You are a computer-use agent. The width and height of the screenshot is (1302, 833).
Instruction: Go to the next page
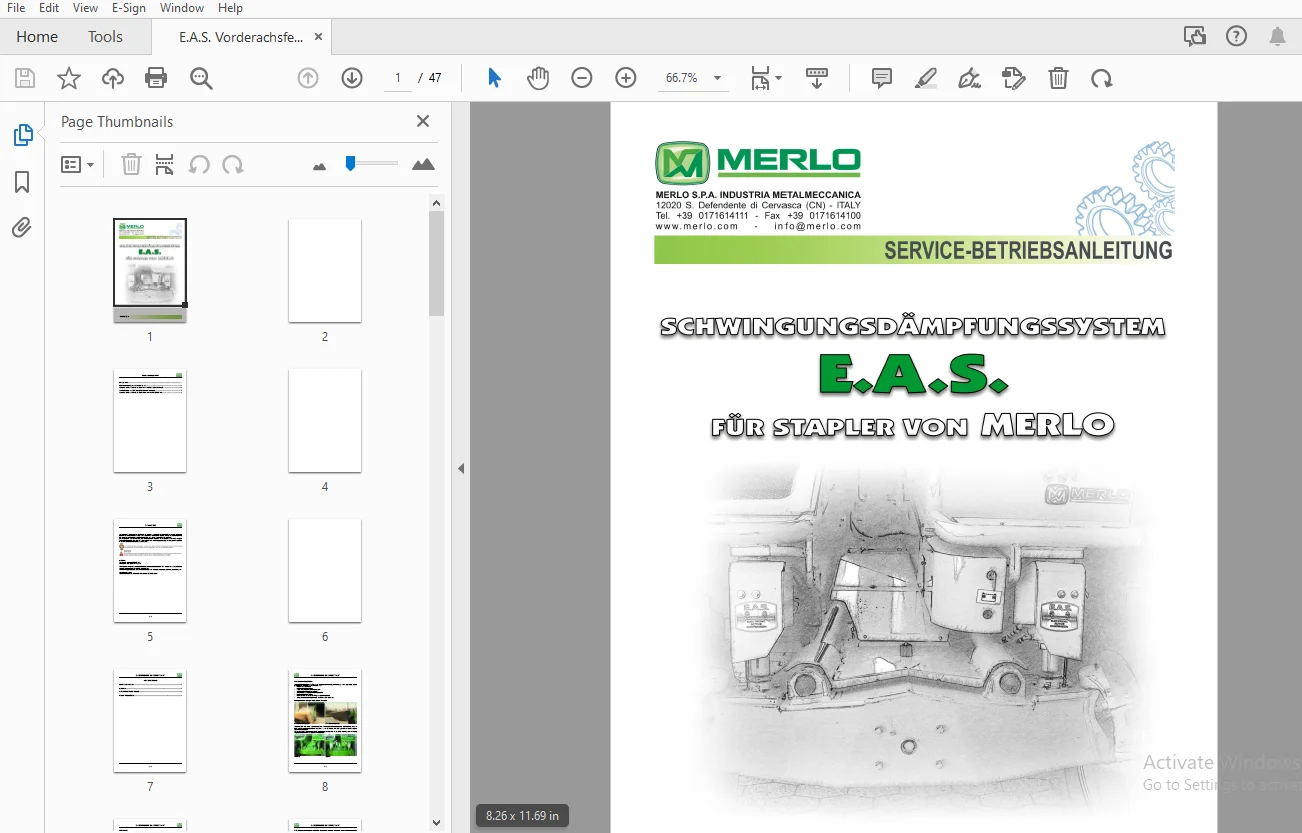pos(352,78)
